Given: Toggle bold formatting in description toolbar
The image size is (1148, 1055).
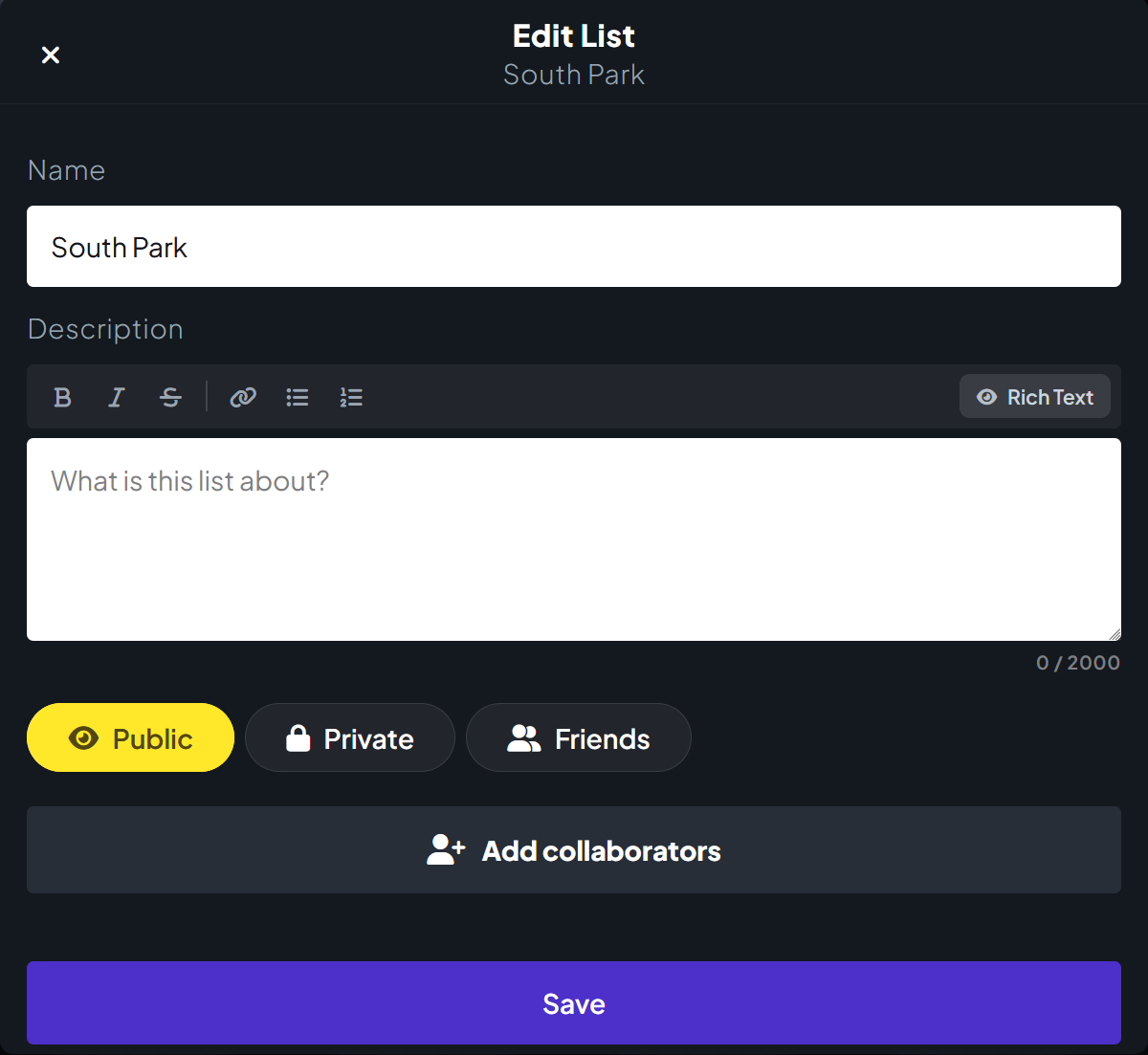Looking at the screenshot, I should point(63,397).
